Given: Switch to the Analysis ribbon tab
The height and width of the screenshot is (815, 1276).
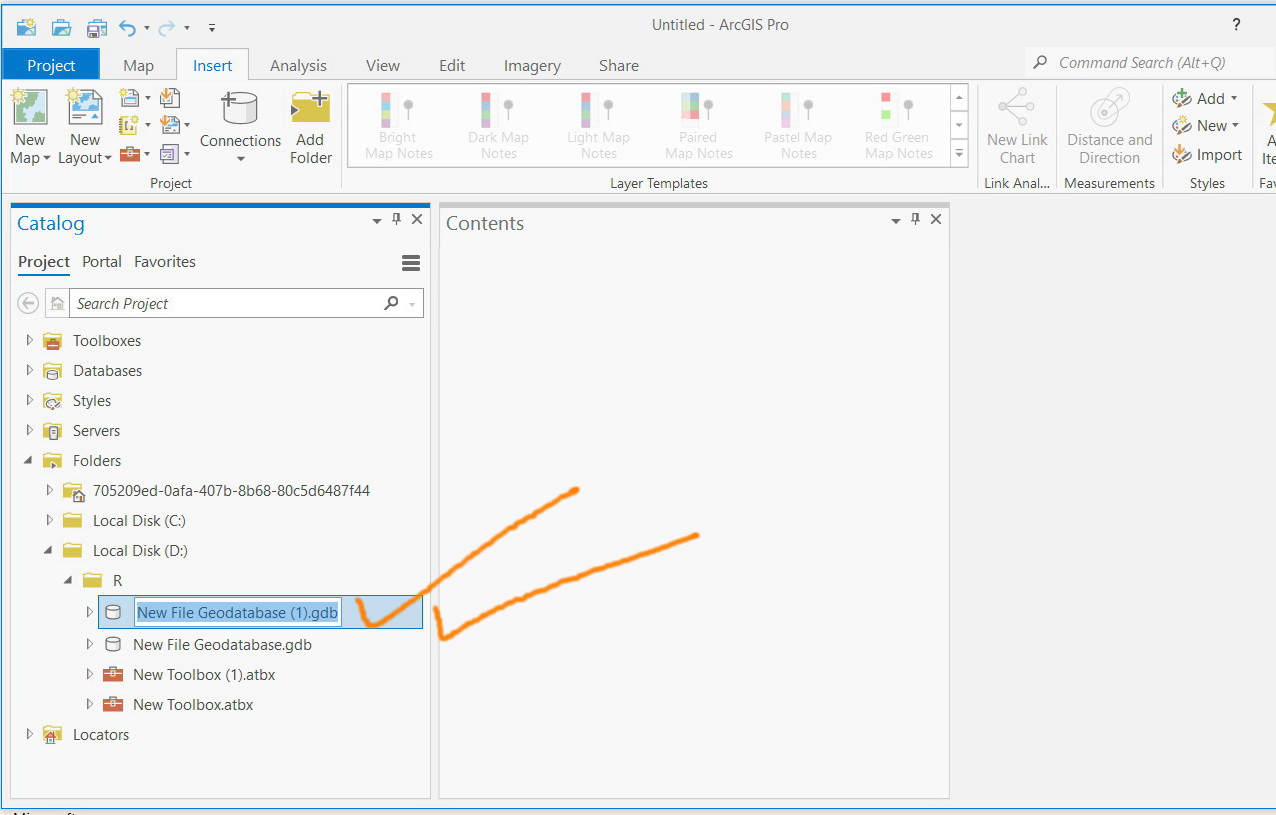Looking at the screenshot, I should click(298, 65).
